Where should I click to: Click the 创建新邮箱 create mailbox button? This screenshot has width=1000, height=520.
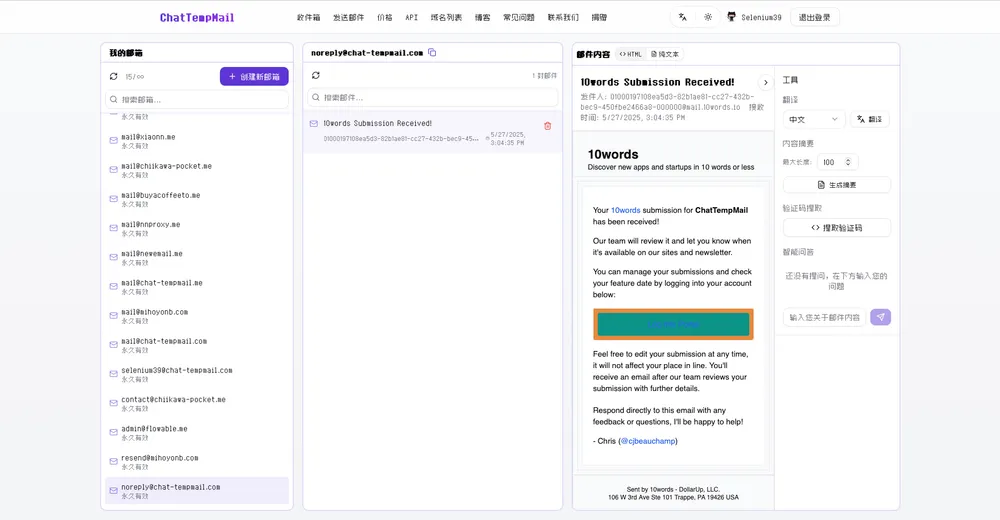pos(254,77)
